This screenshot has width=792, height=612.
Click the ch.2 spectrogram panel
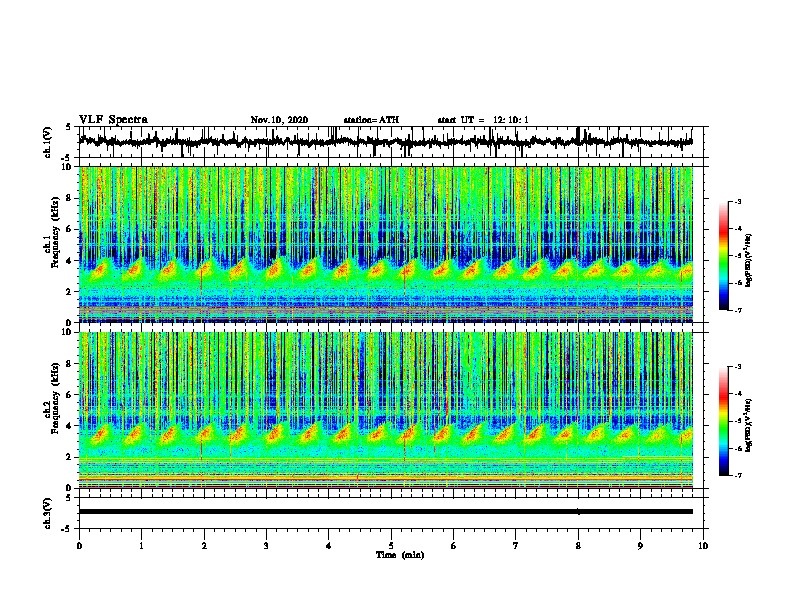[x=386, y=410]
